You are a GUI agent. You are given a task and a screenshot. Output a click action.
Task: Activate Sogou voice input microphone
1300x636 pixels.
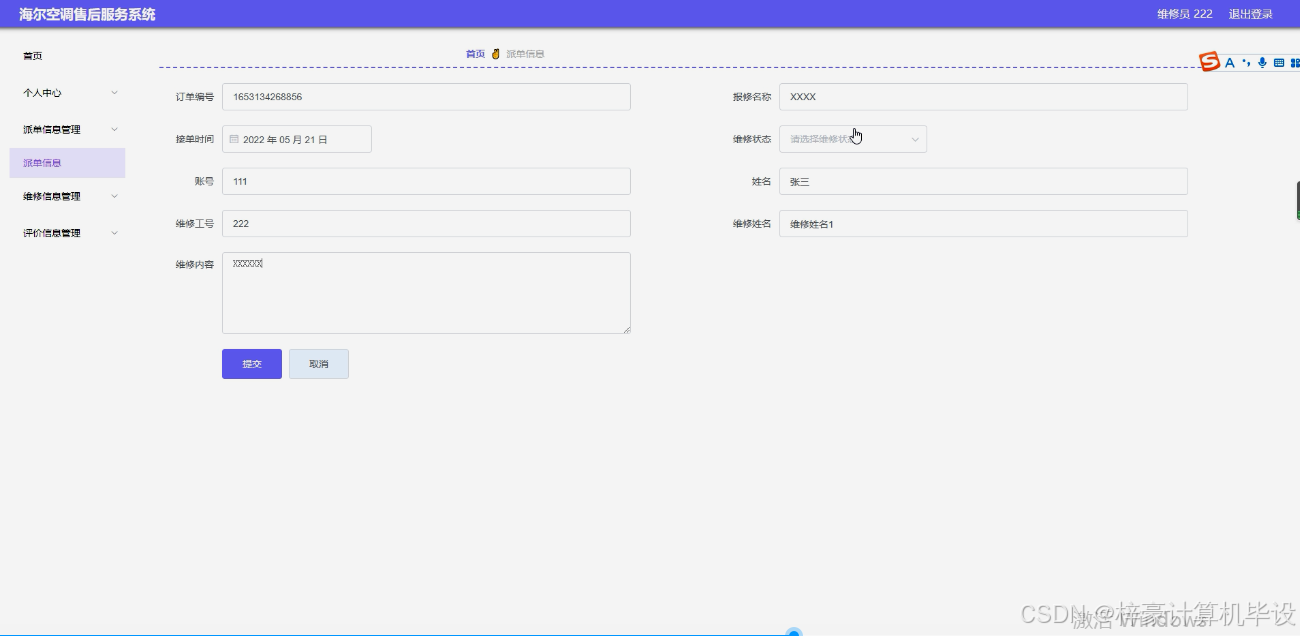coord(1262,63)
